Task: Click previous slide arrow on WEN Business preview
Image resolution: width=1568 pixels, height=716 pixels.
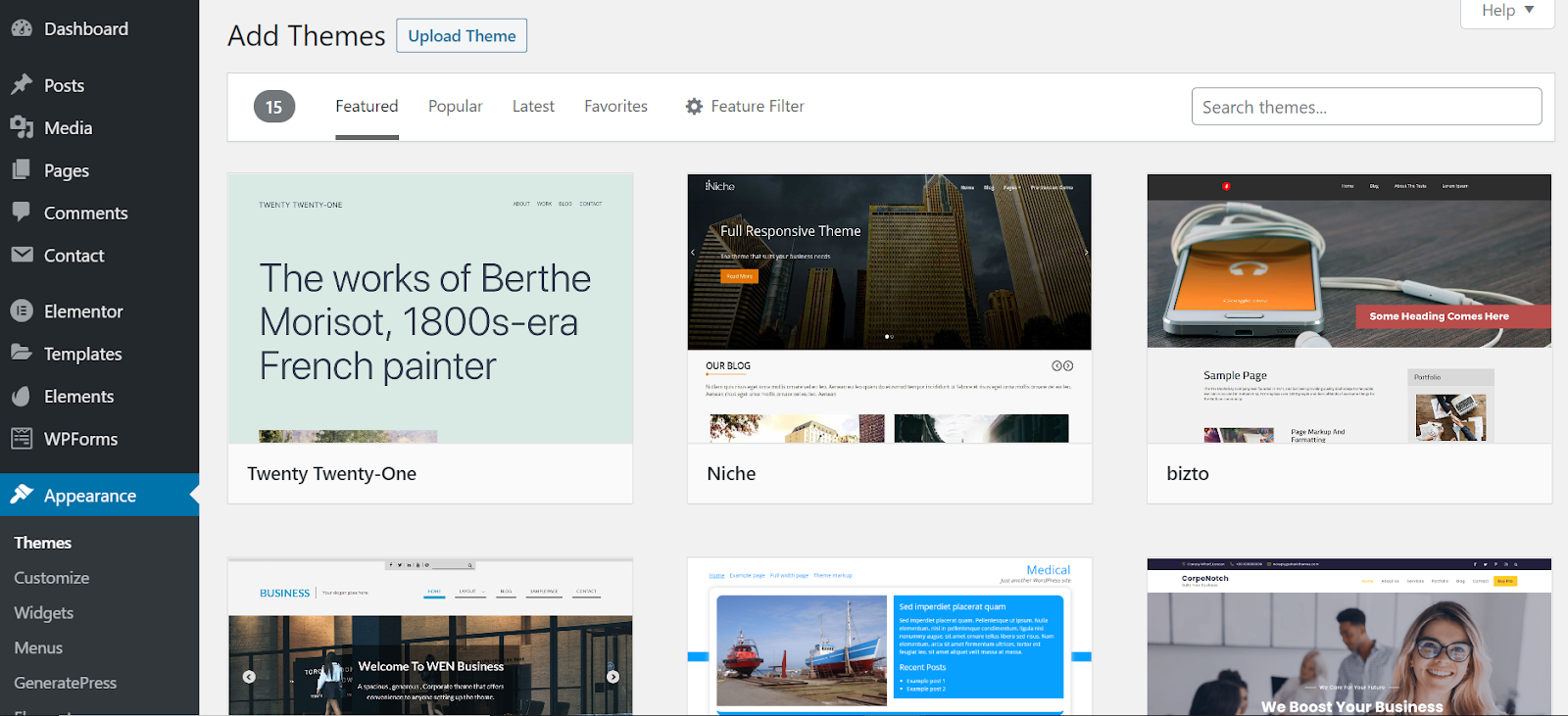Action: [249, 677]
